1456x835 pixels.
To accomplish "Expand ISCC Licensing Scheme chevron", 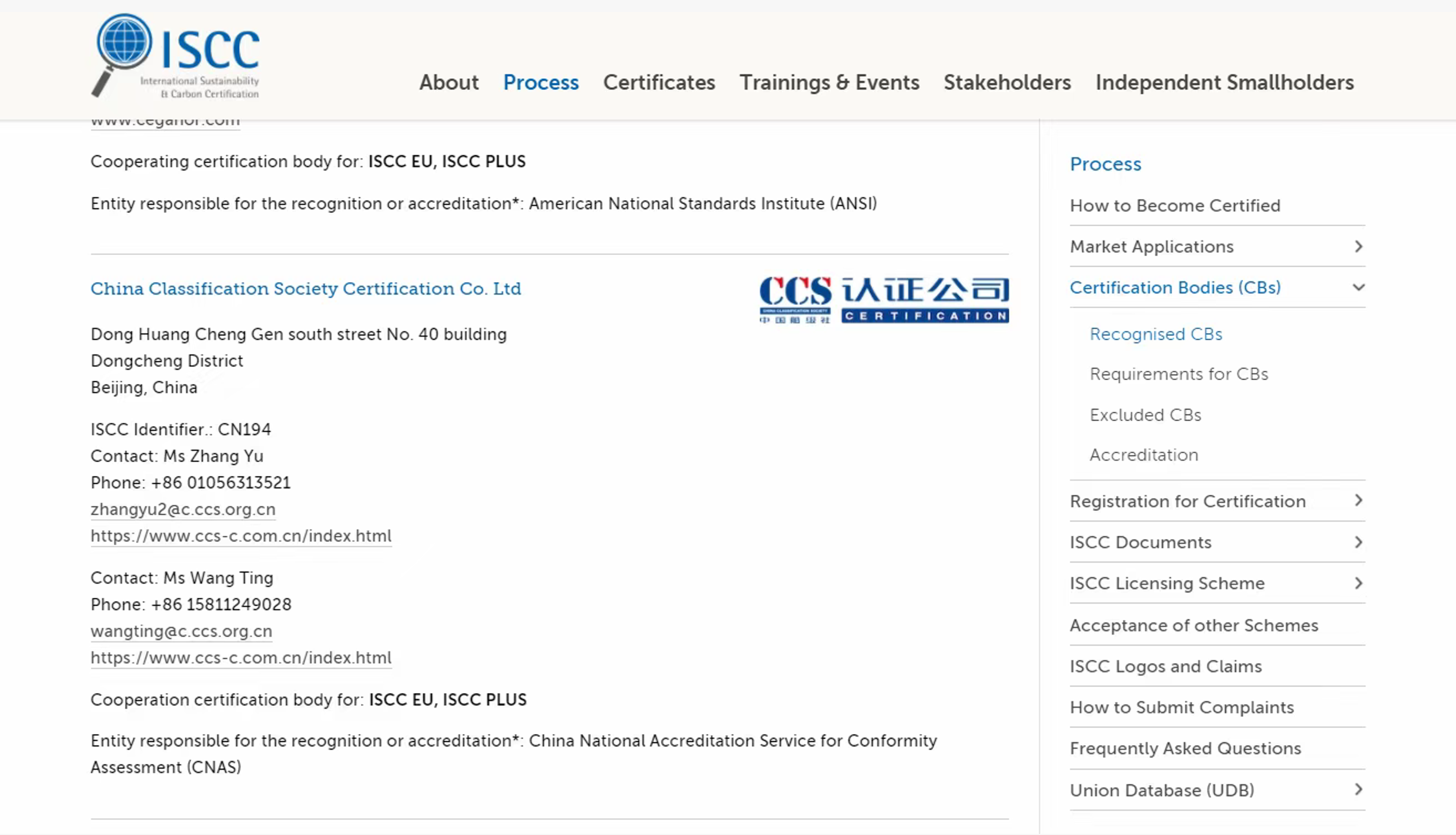I will click(x=1358, y=583).
